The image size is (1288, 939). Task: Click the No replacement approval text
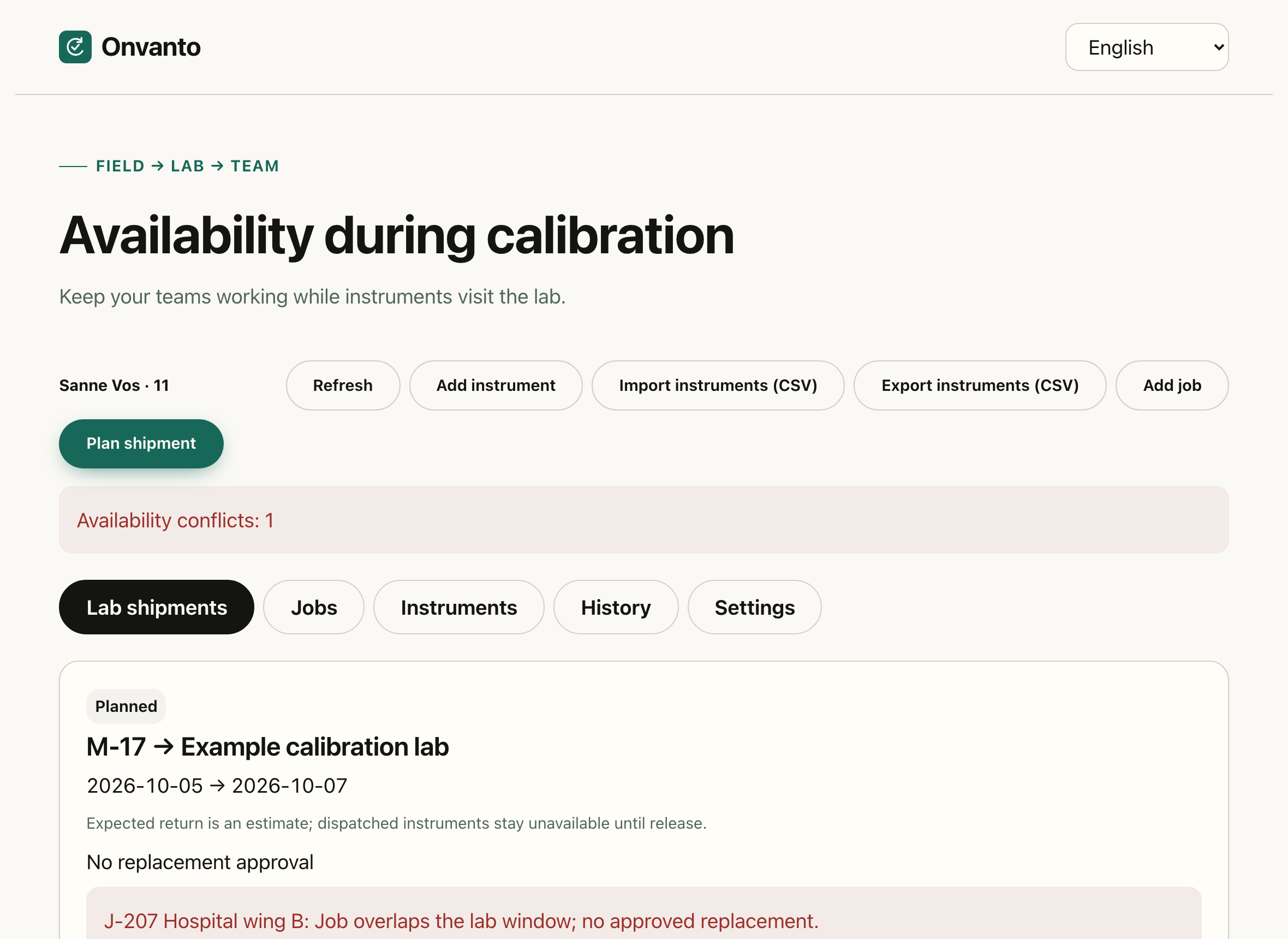click(x=199, y=861)
